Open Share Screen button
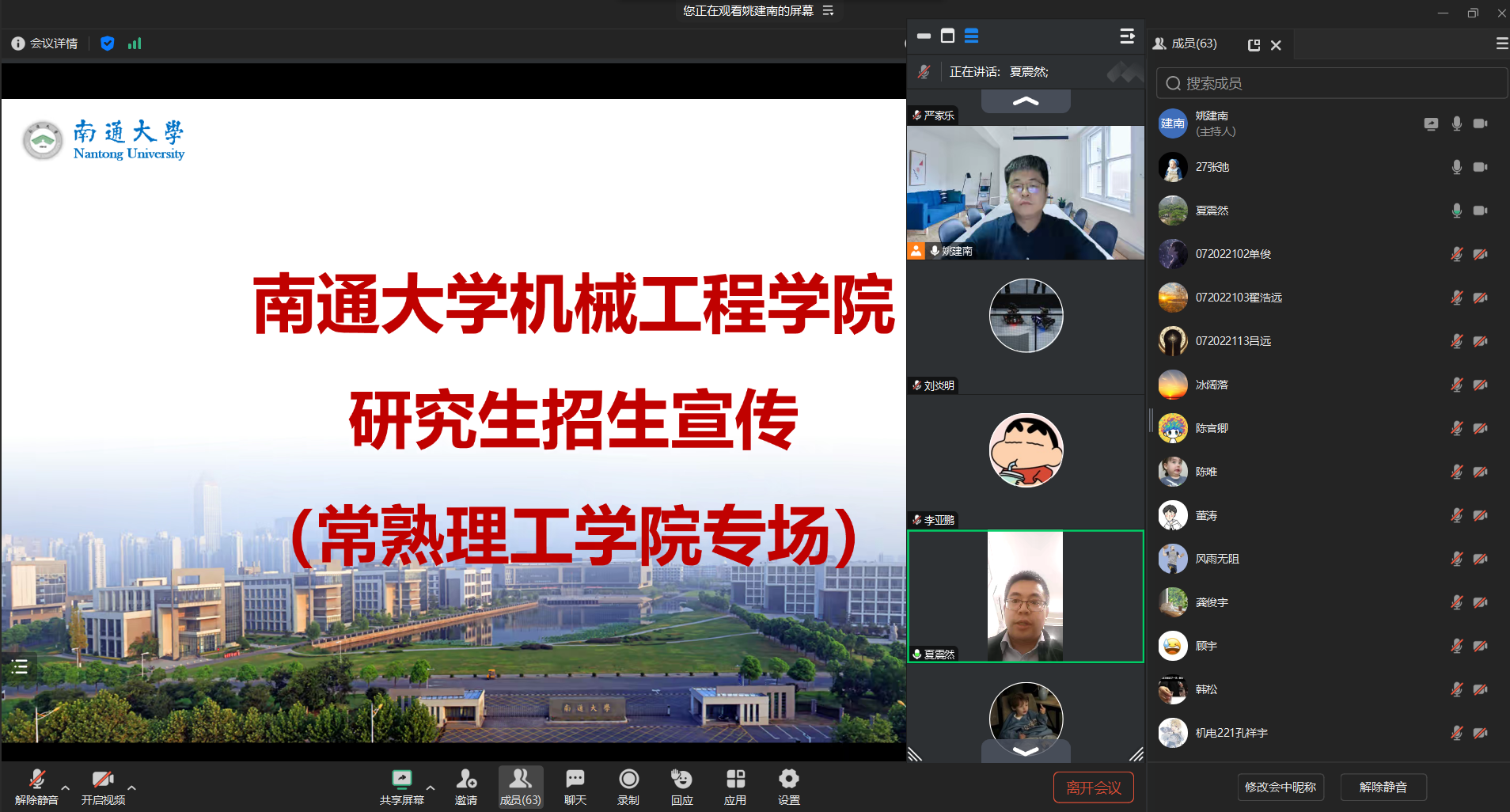Screen dimensions: 1510x812 point(402,787)
